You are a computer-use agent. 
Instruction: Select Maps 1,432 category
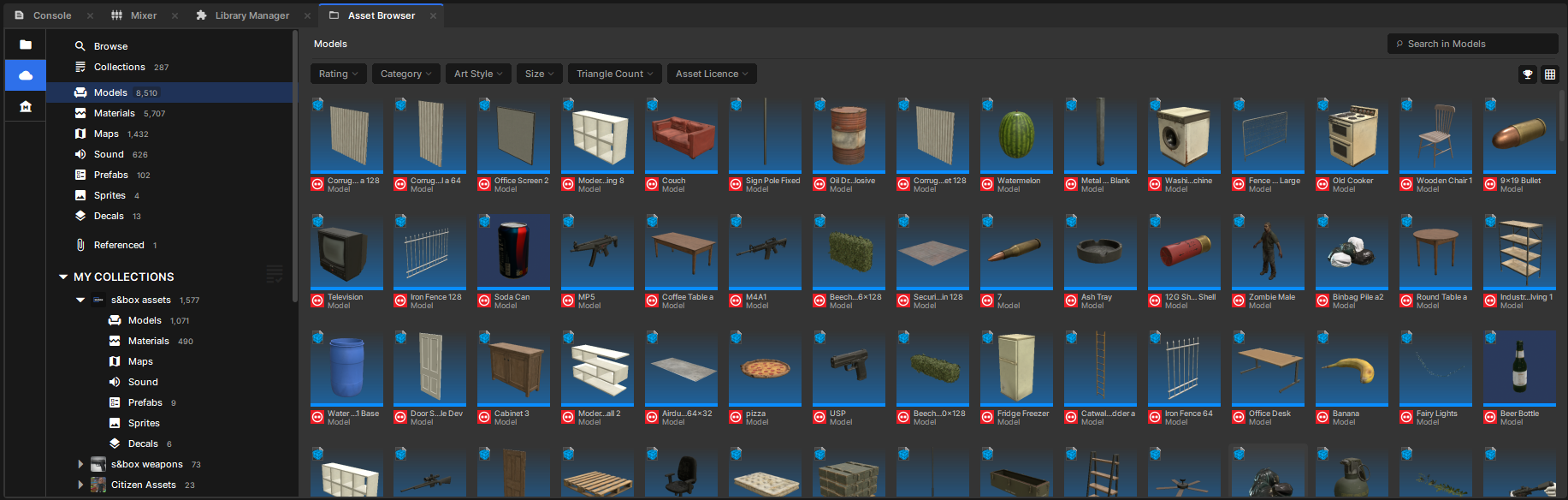pos(170,134)
